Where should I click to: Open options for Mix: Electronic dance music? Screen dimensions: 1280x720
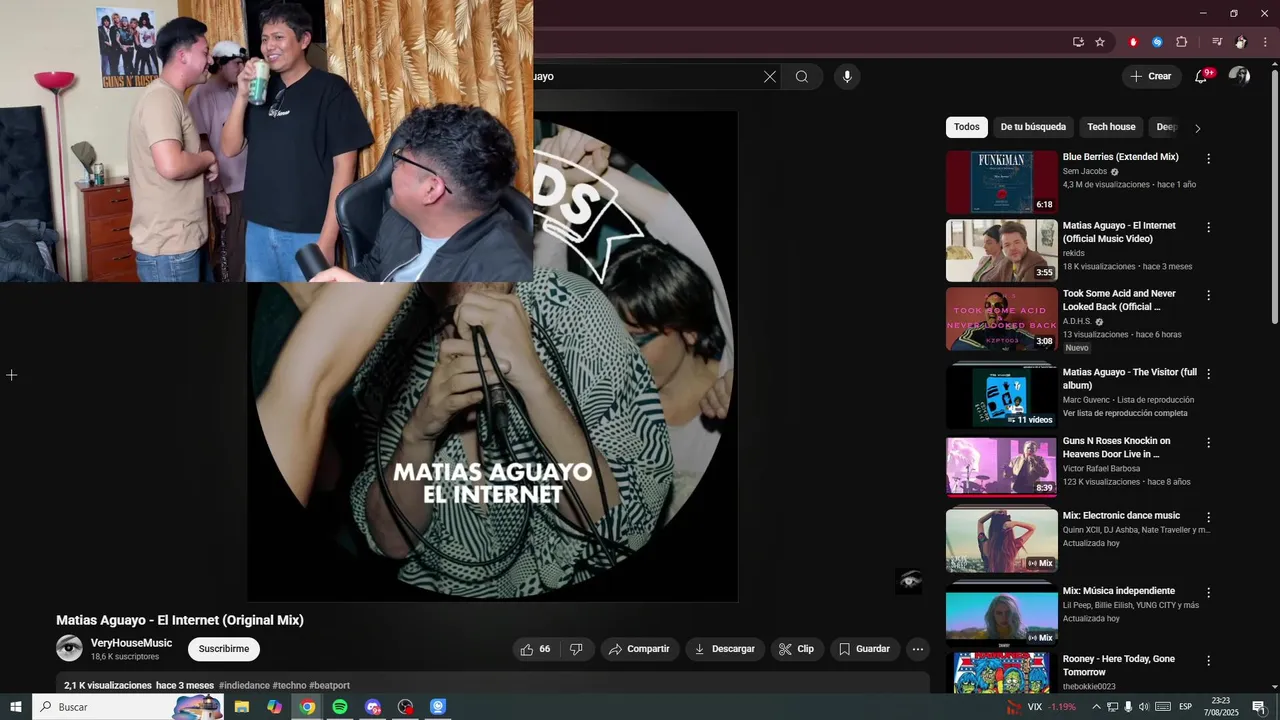(x=1208, y=518)
